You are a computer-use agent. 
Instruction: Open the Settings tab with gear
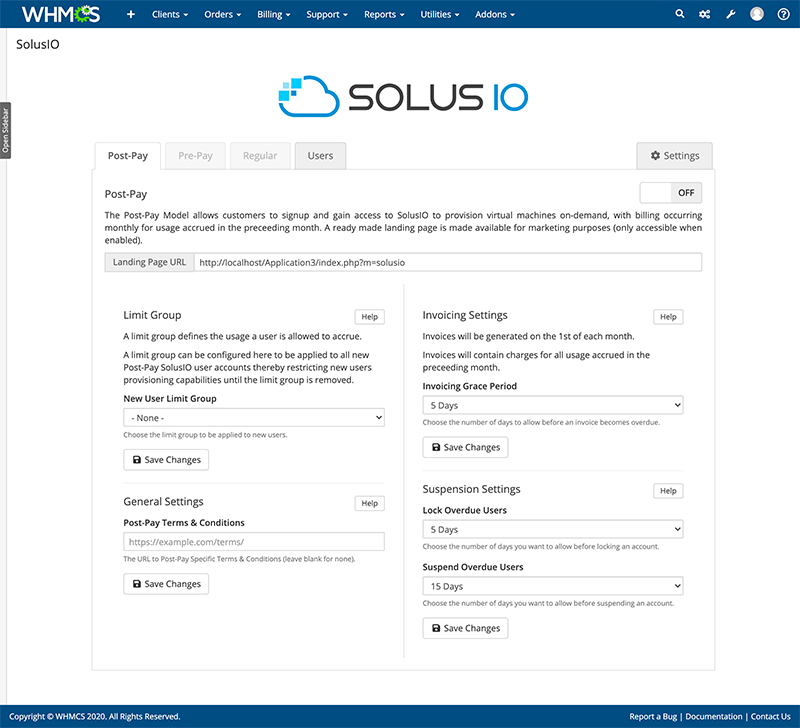coord(674,156)
